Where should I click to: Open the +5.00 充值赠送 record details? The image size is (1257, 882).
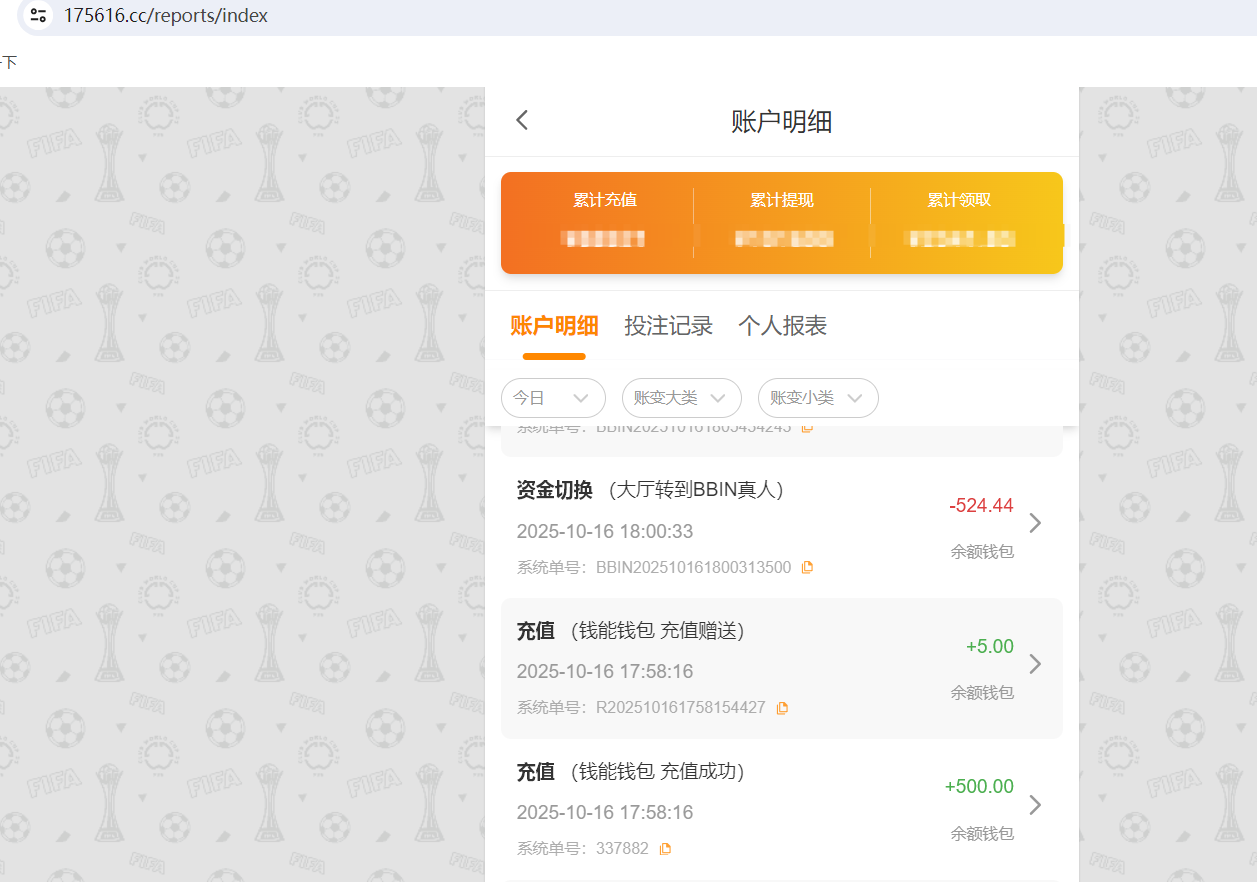tap(1035, 663)
